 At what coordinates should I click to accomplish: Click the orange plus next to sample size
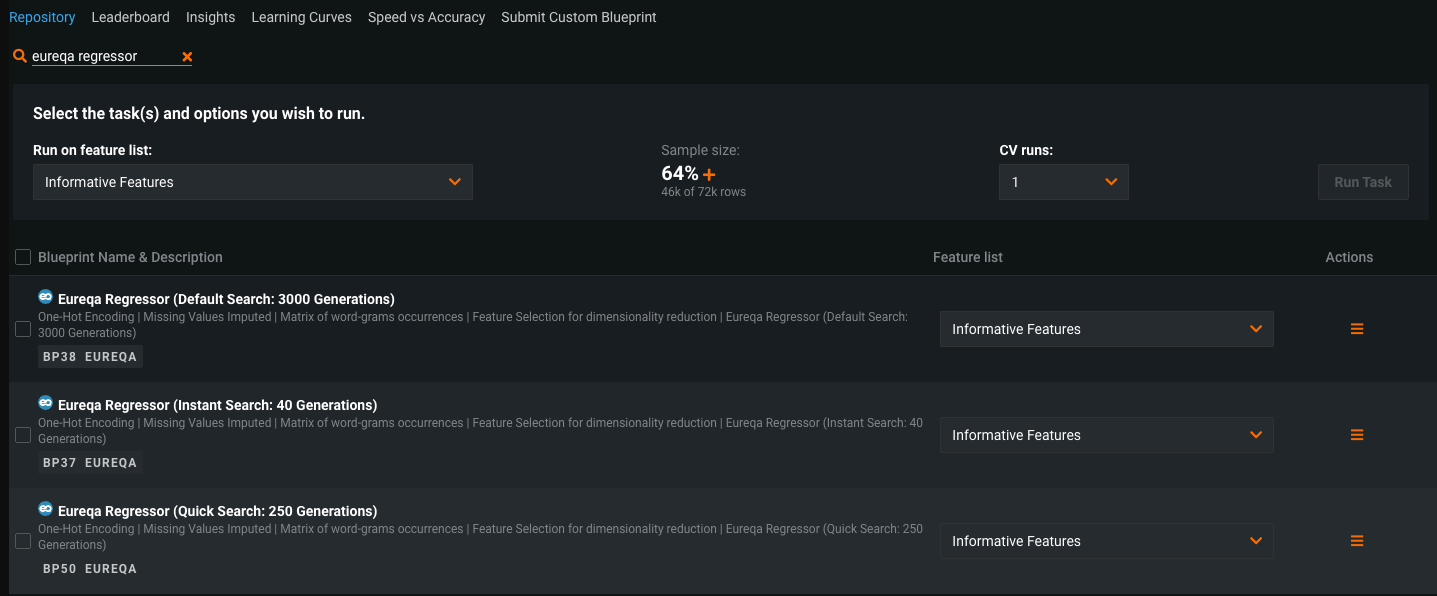click(709, 174)
